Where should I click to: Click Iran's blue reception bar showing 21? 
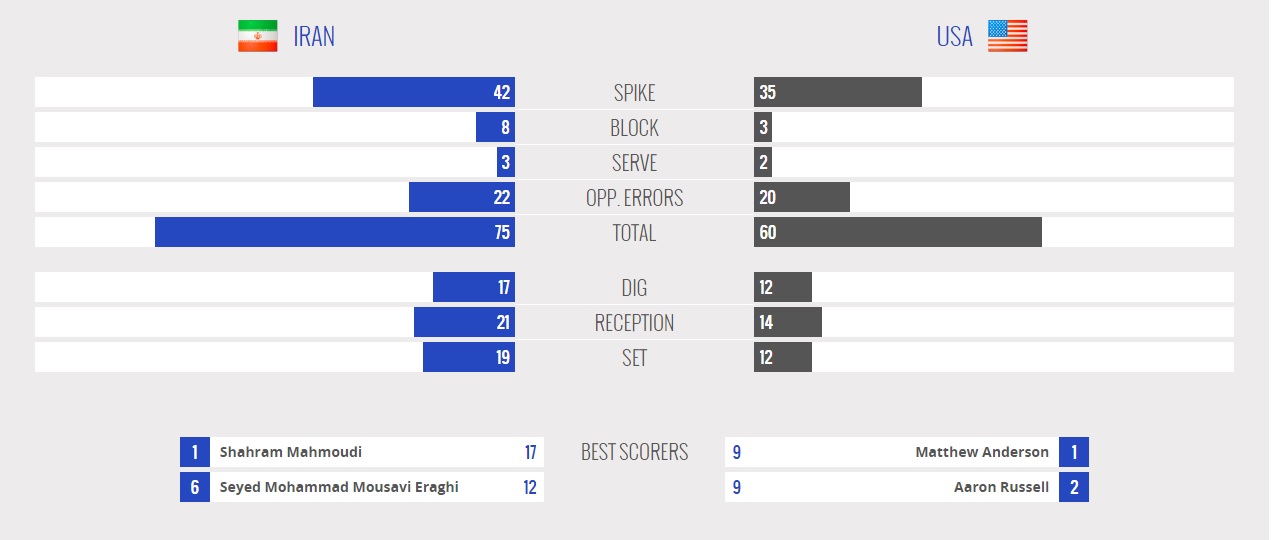(464, 322)
